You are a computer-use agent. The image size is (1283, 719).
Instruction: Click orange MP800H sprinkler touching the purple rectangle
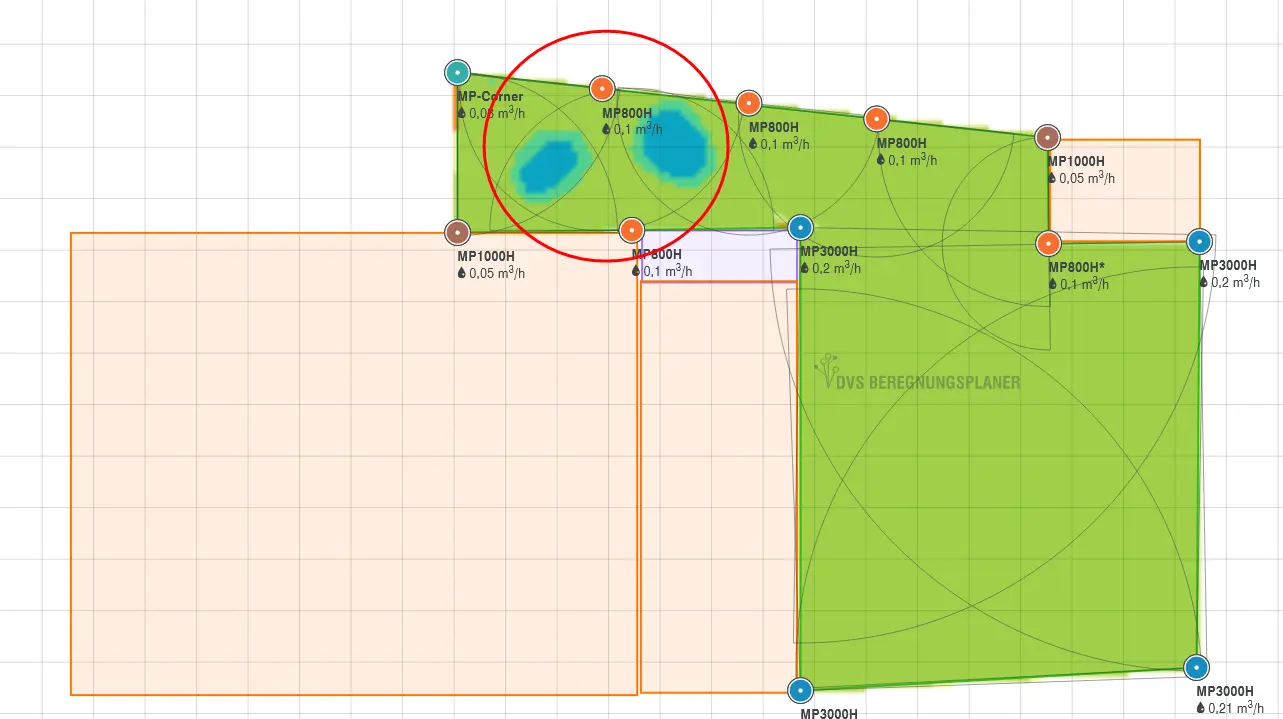[631, 231]
